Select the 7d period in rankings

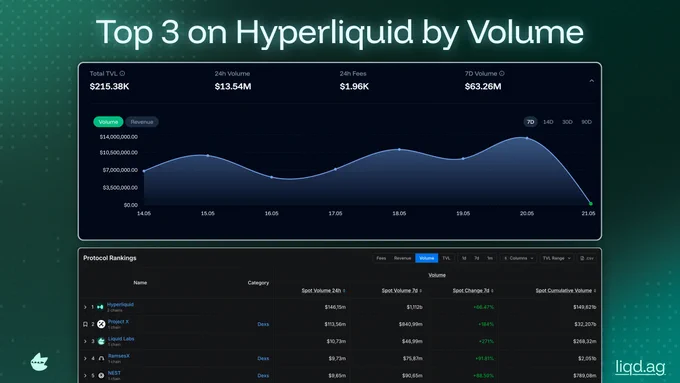coord(477,258)
